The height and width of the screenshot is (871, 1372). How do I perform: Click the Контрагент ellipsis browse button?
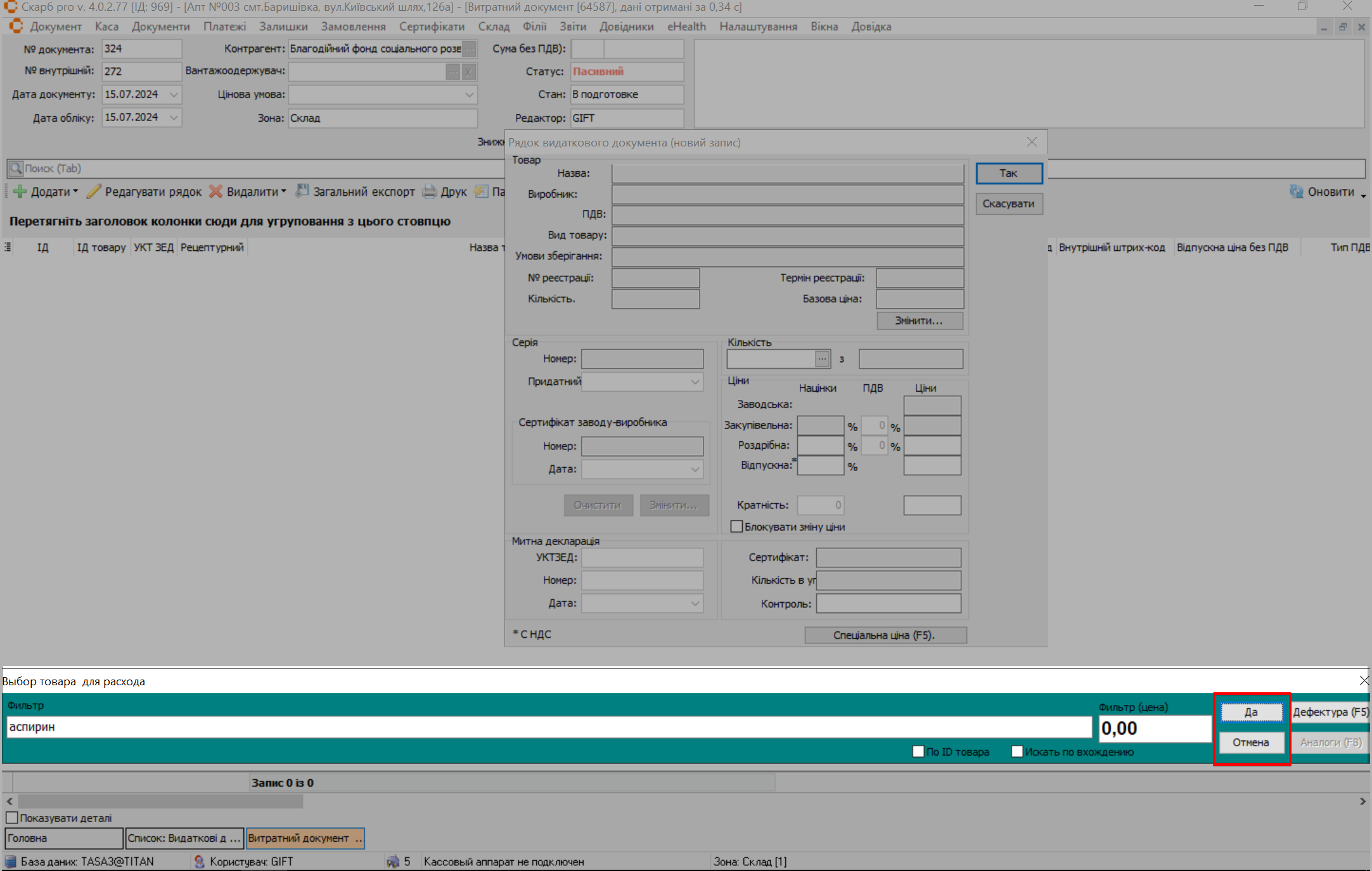469,49
